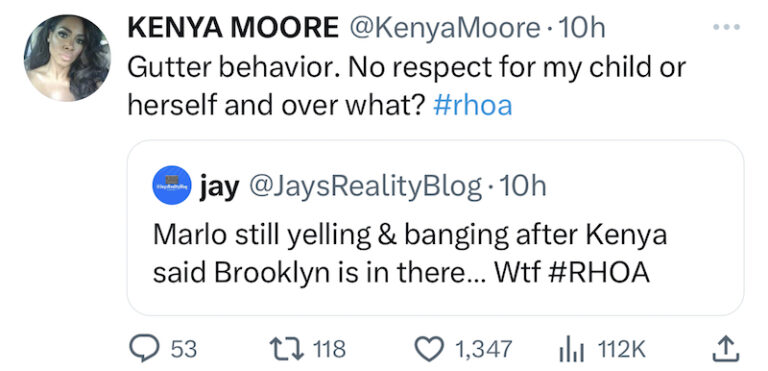The height and width of the screenshot is (371, 768).
Task: Open the three-dot more options menu
Action: (x=726, y=27)
